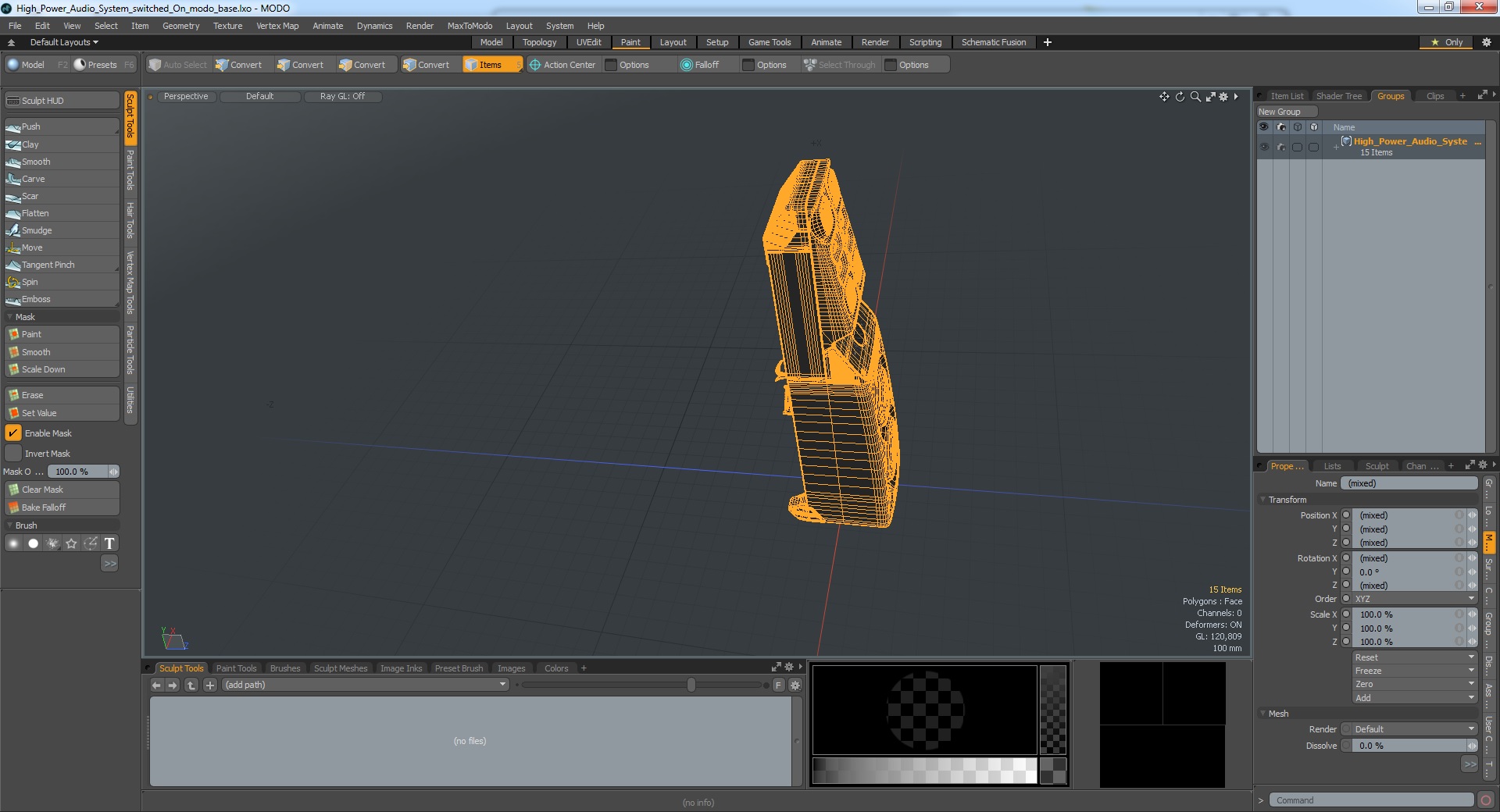The width and height of the screenshot is (1500, 812).
Task: Open the Zero transform dropdown
Action: point(1414,684)
